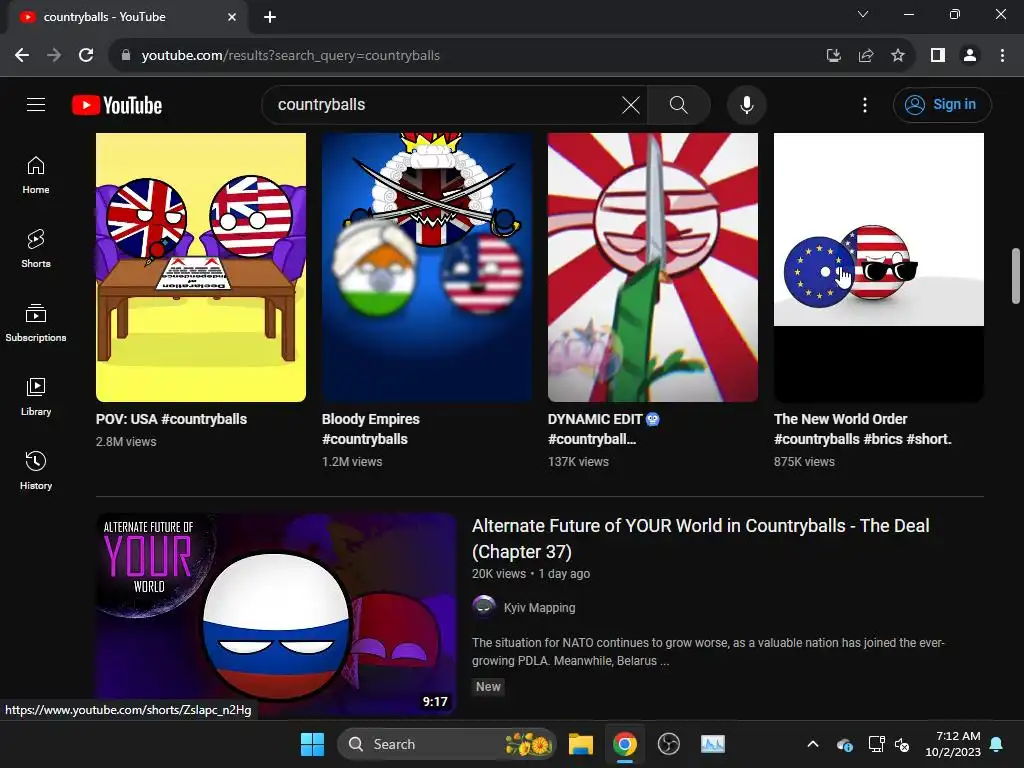The height and width of the screenshot is (768, 1024).
Task: Click the page vertical scrollbar thumb
Action: (1016, 276)
